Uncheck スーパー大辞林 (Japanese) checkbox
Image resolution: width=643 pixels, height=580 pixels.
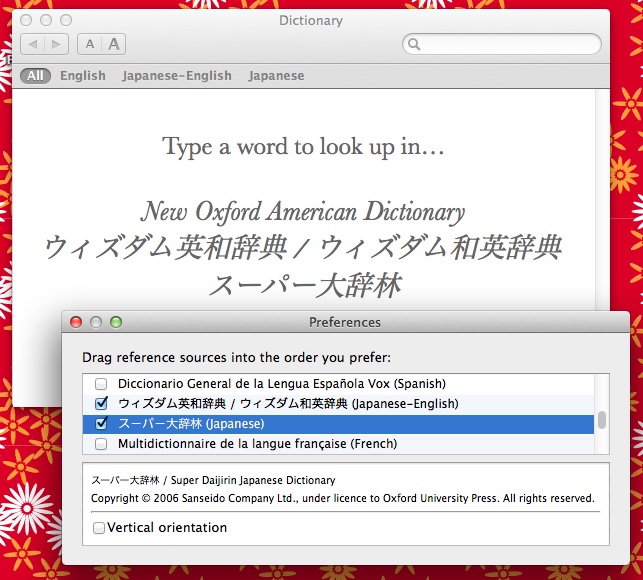[101, 423]
